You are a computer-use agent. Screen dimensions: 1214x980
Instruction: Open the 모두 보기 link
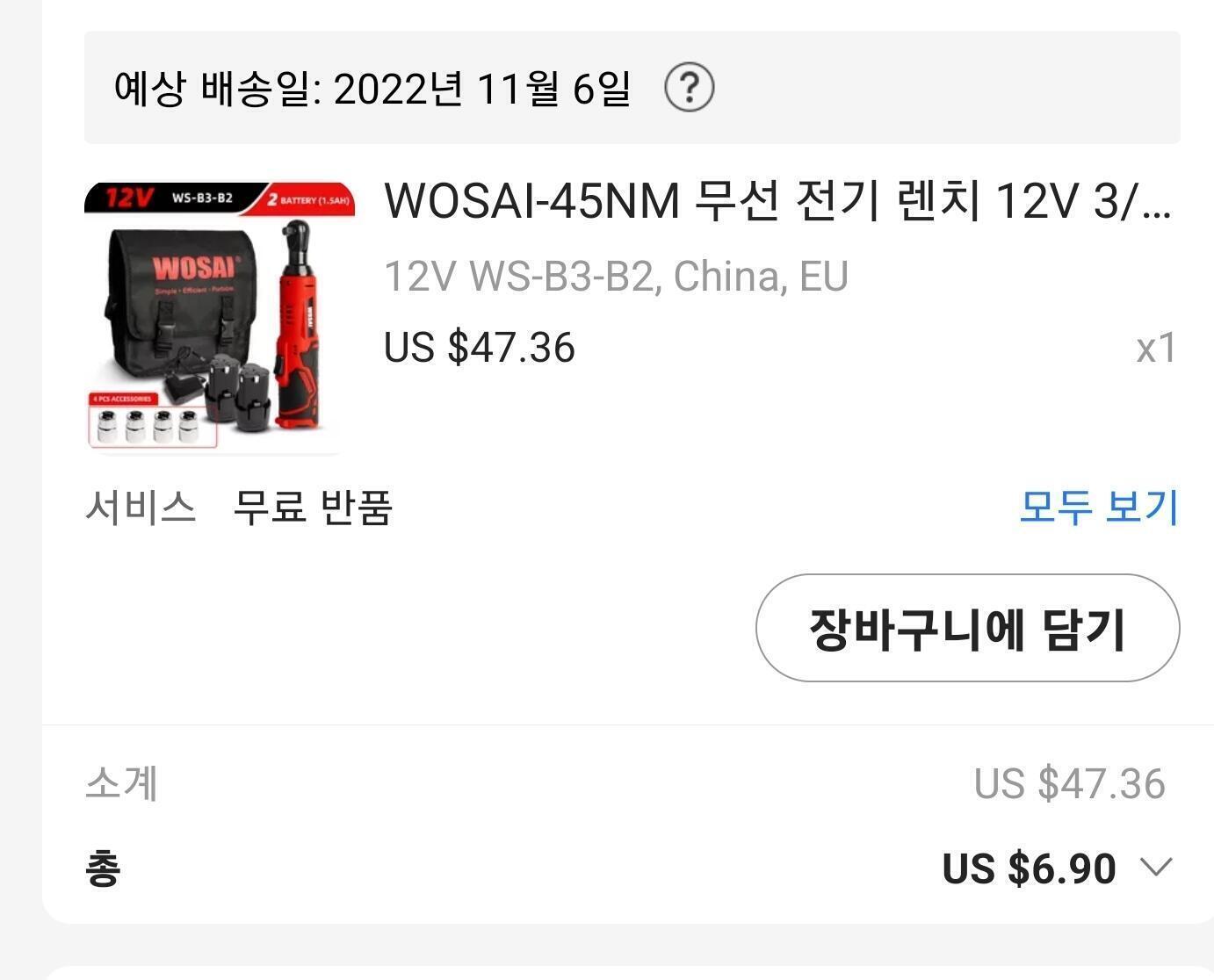tap(1099, 507)
